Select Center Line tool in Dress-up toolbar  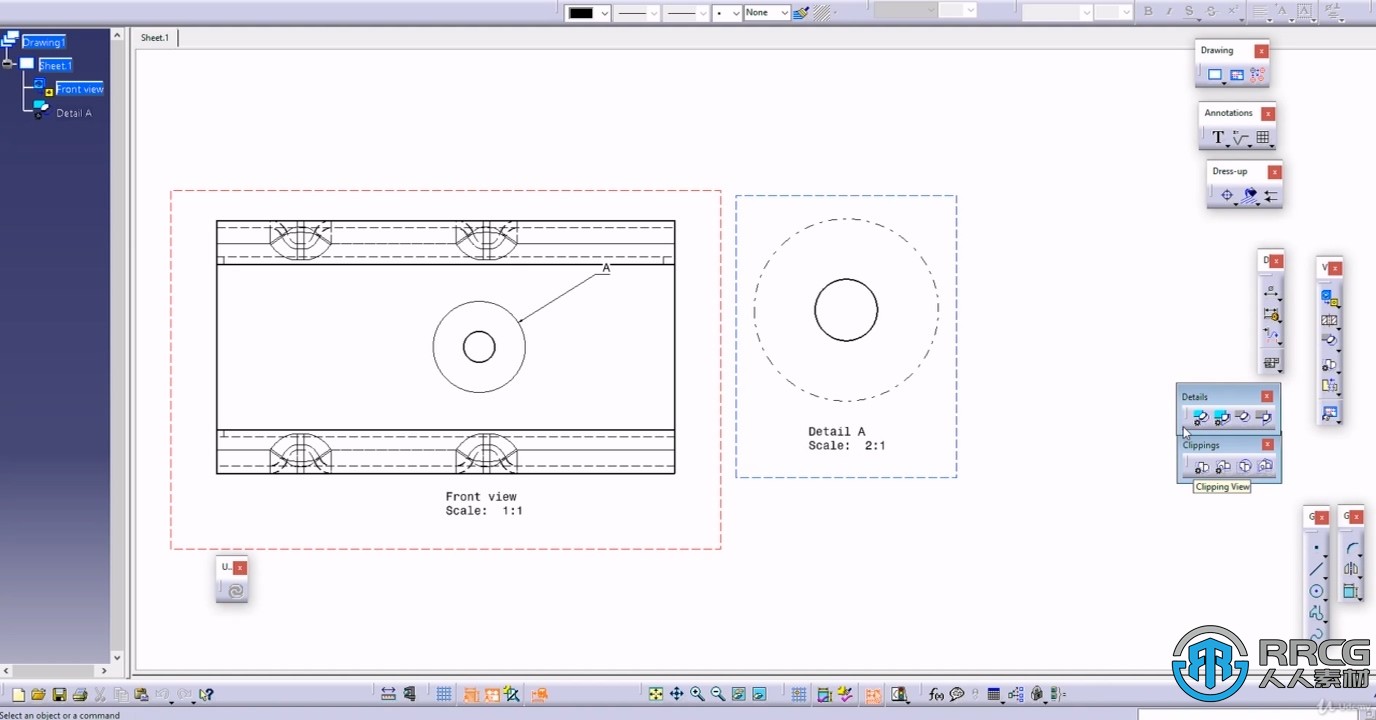coord(1227,196)
